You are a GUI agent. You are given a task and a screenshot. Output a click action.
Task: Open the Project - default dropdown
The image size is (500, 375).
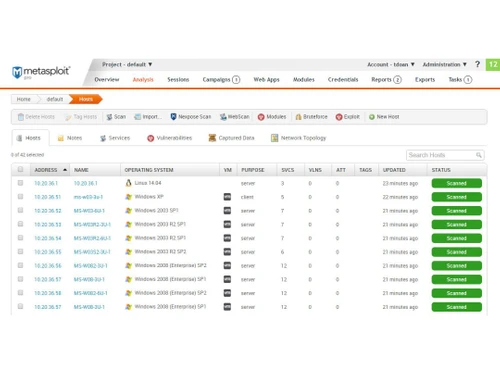127,64
